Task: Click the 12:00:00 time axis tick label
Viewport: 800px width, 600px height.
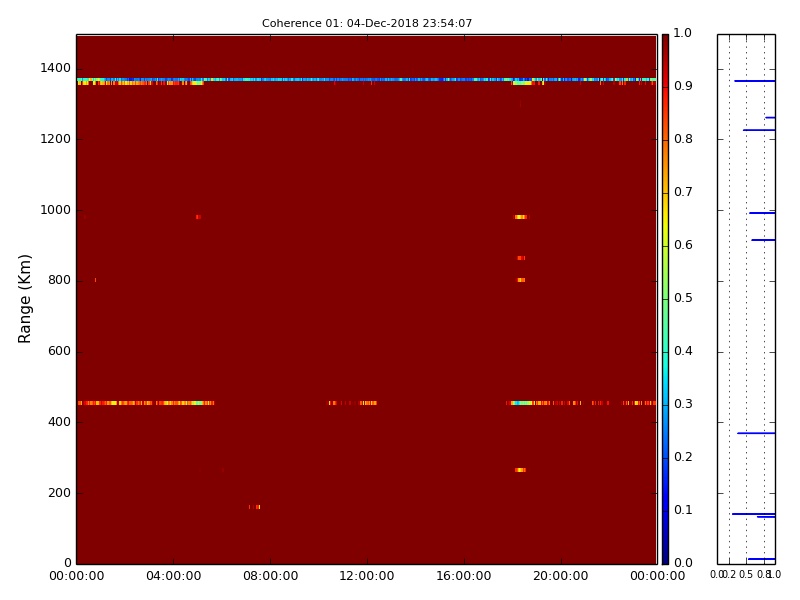Action: point(367,576)
